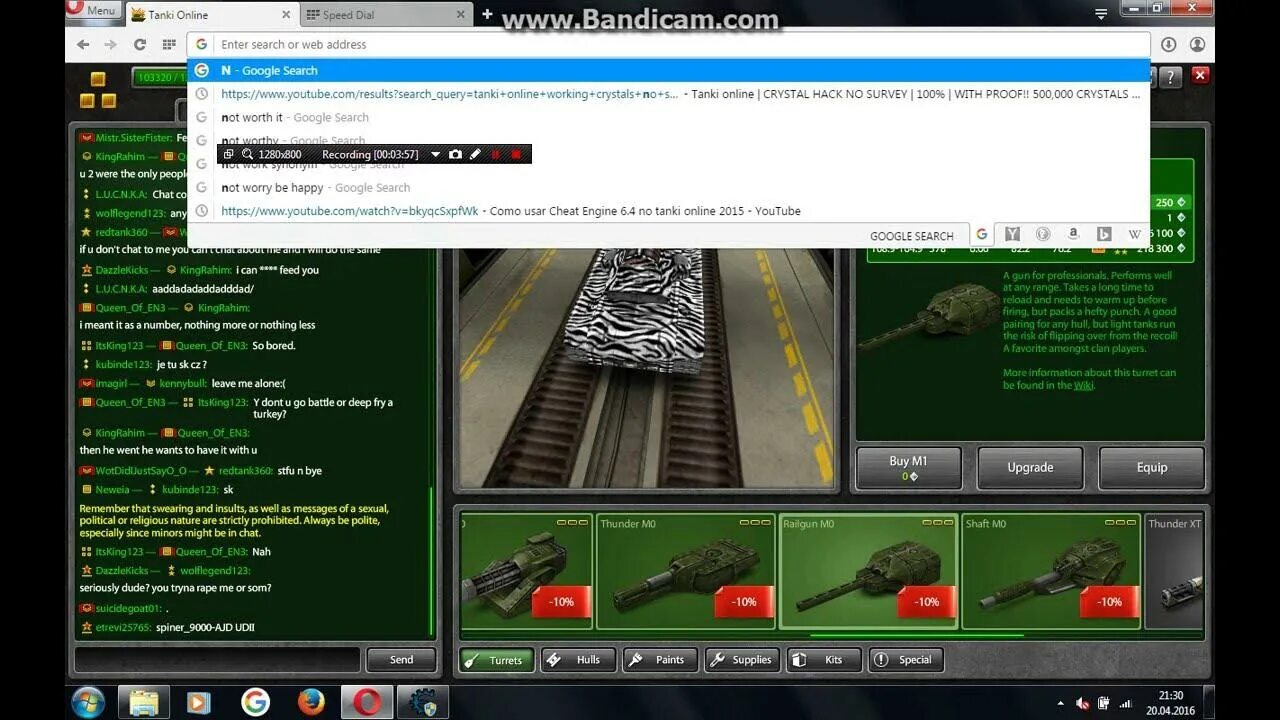Activate the Bandicam pencil drawing tool
Image resolution: width=1280 pixels, height=720 pixels.
click(x=475, y=154)
